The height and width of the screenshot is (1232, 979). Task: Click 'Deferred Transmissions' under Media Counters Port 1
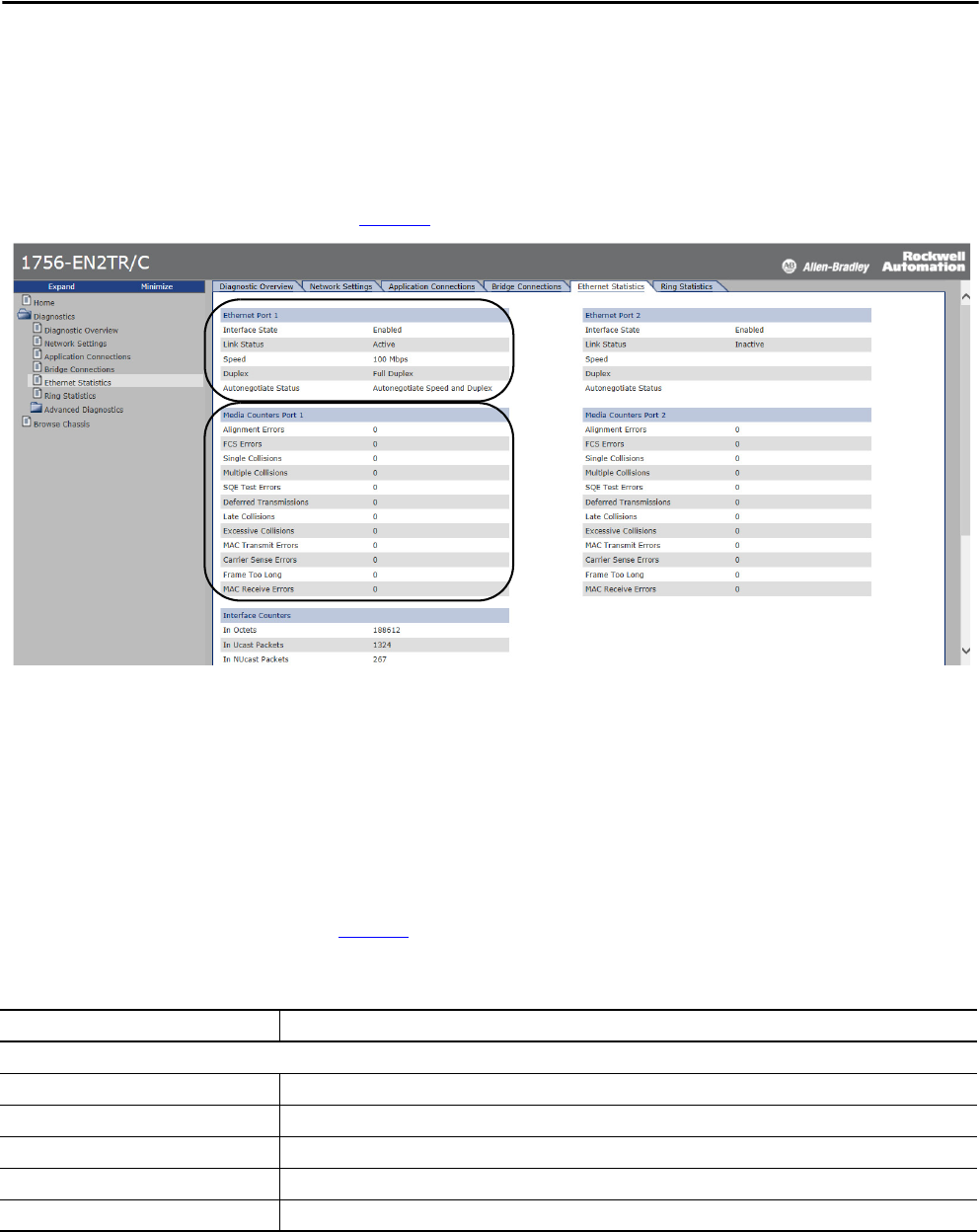(265, 502)
